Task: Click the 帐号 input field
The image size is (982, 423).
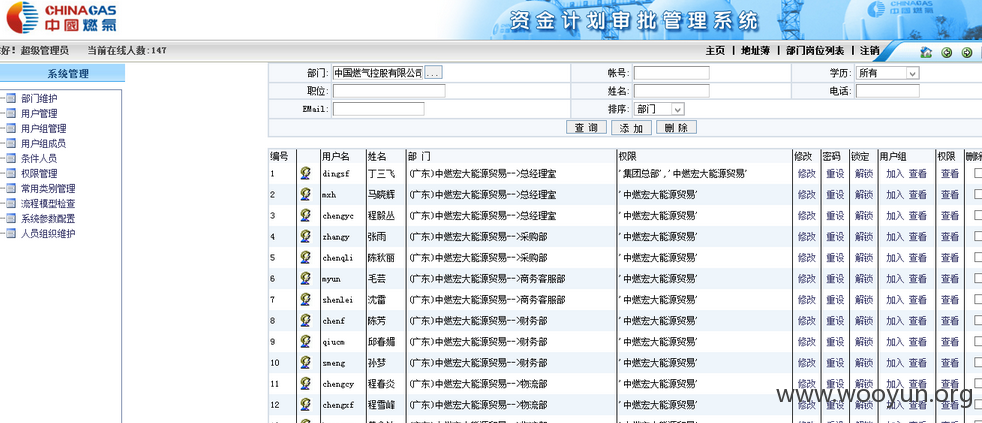Action: (671, 73)
